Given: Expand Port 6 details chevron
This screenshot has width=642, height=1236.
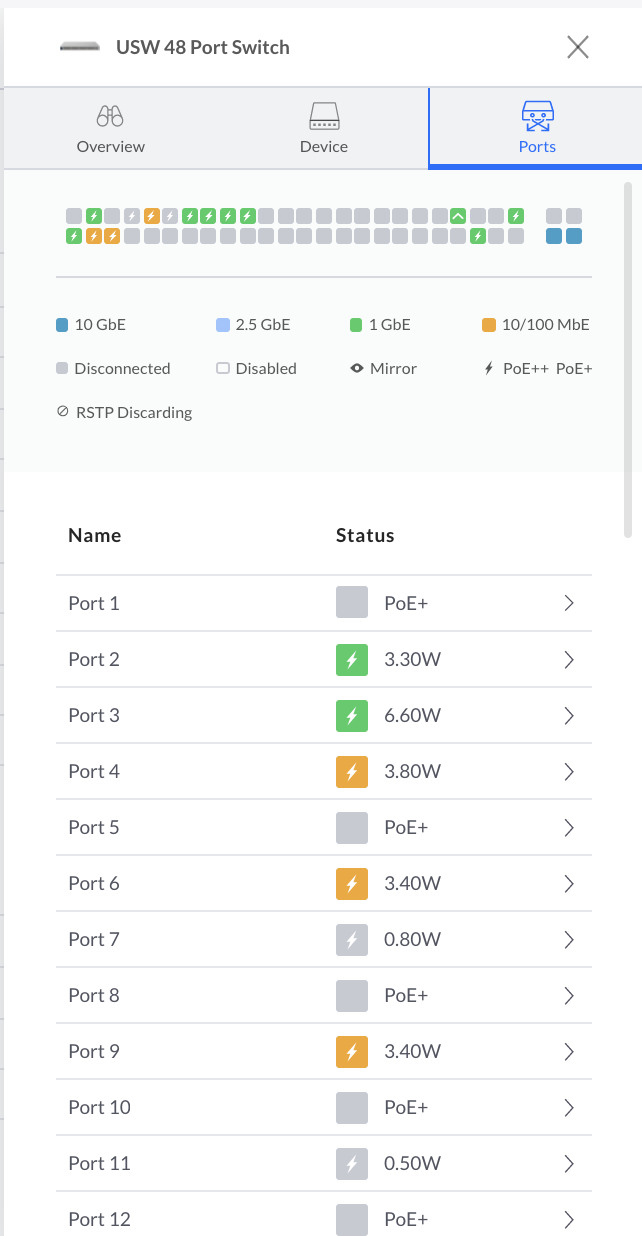Looking at the screenshot, I should coord(569,883).
